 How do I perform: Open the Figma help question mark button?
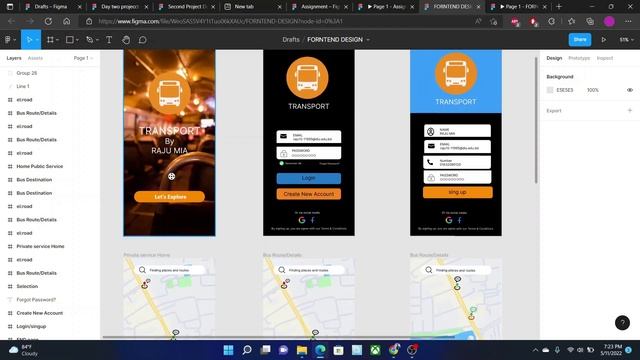click(622, 322)
